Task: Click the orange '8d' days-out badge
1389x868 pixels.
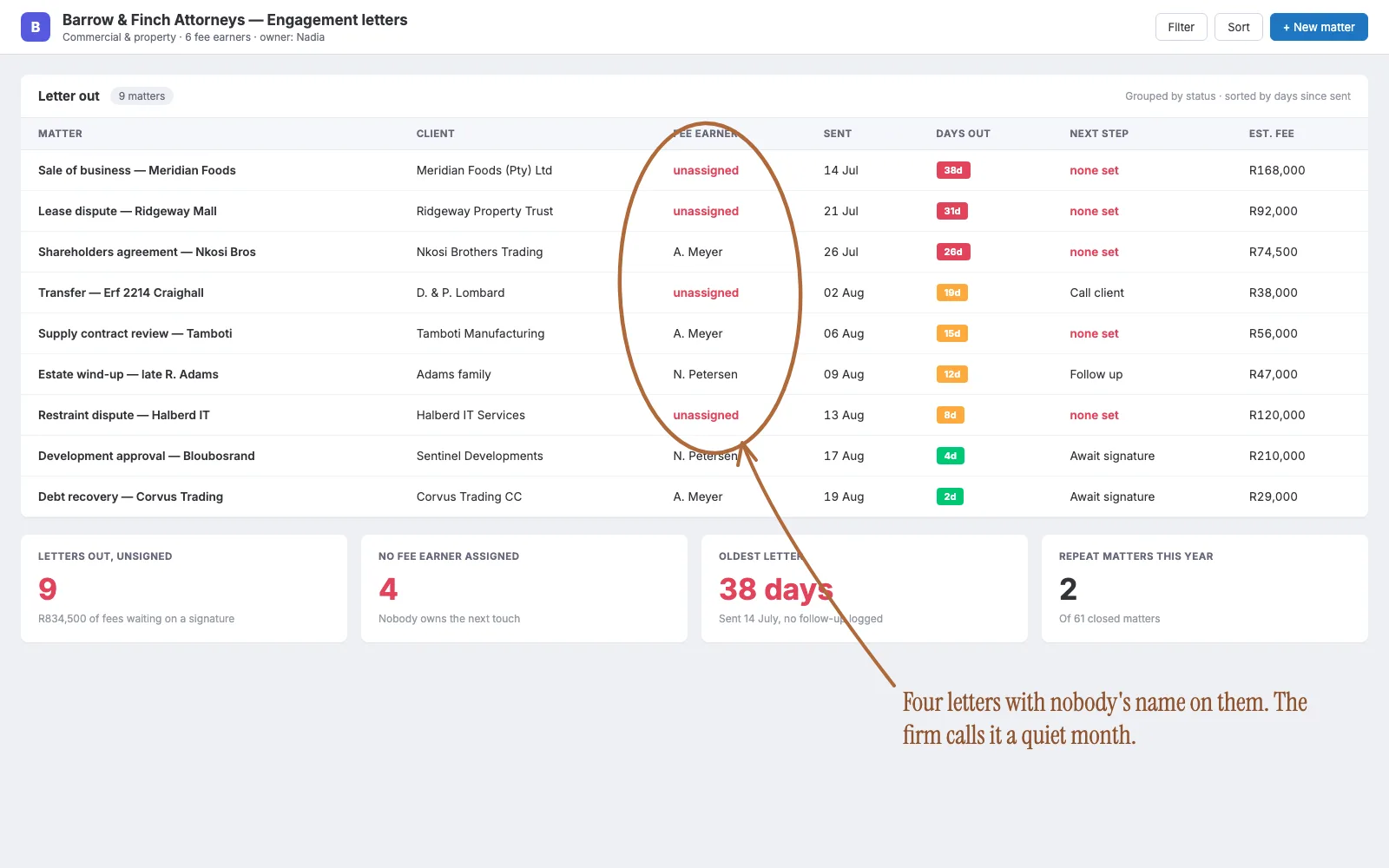Action: [950, 415]
